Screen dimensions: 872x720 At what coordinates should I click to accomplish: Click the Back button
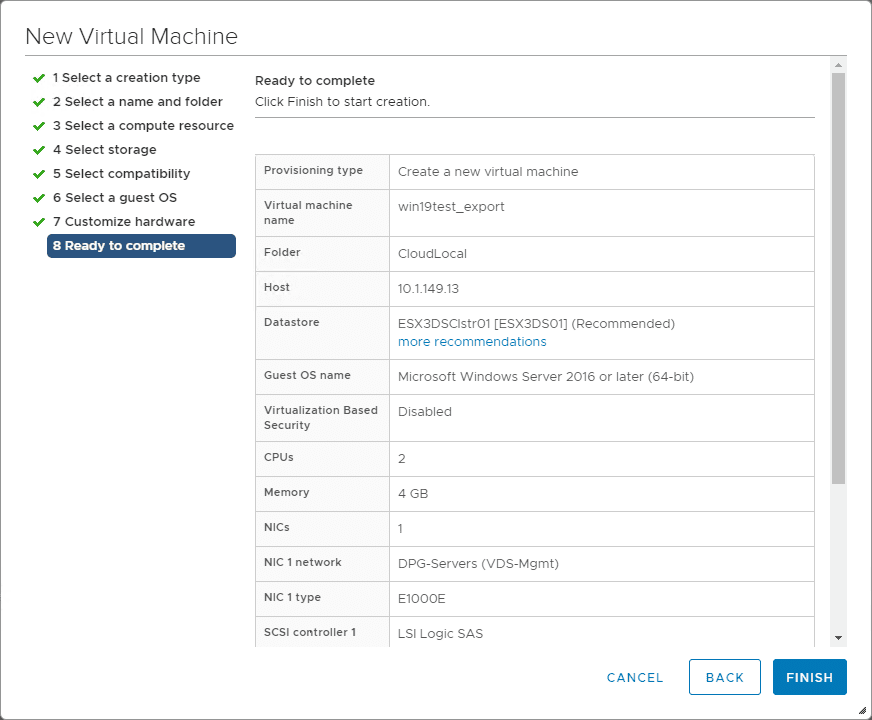[x=725, y=677]
